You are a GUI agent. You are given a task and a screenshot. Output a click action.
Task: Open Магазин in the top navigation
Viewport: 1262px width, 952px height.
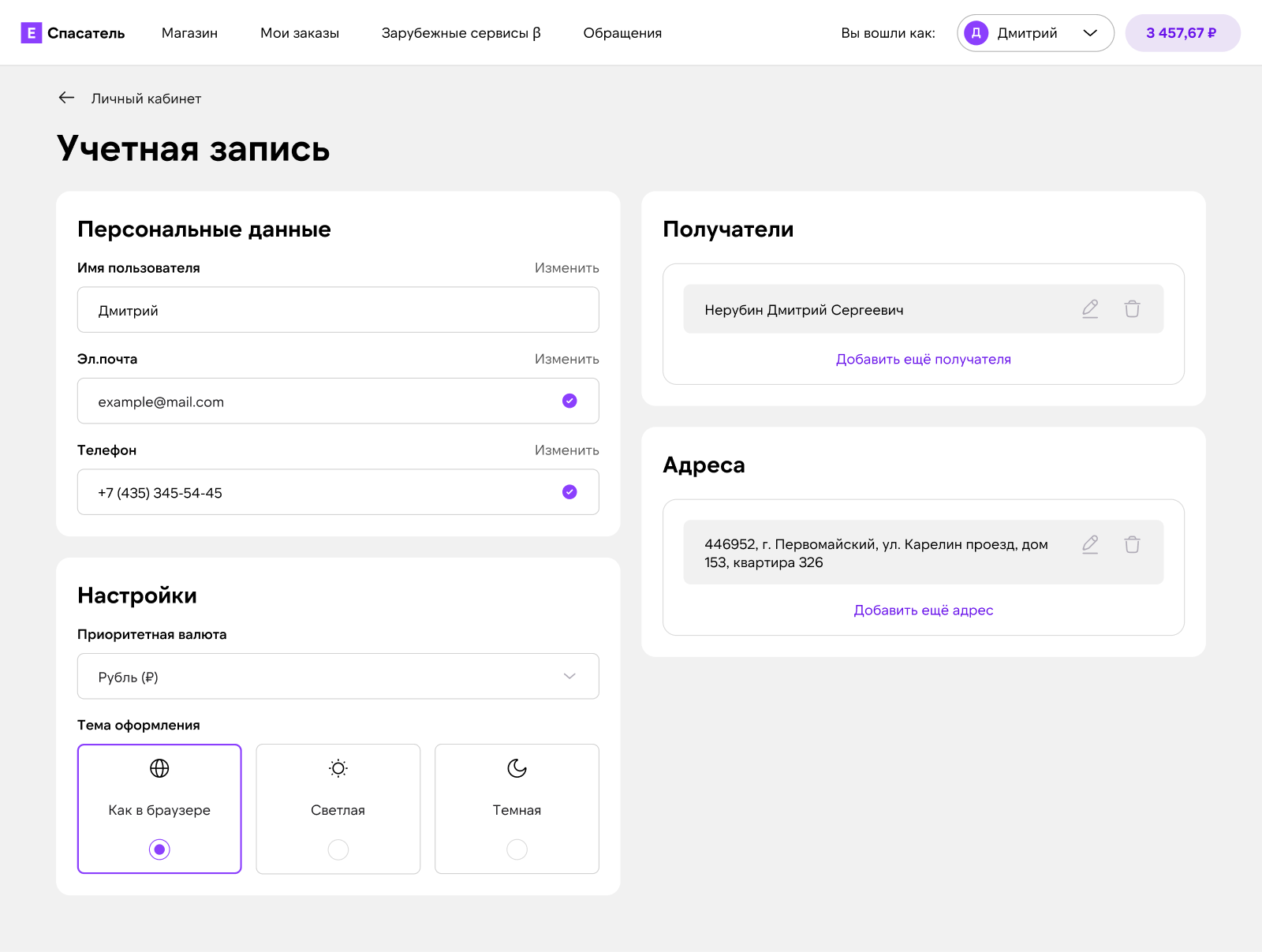pyautogui.click(x=189, y=33)
